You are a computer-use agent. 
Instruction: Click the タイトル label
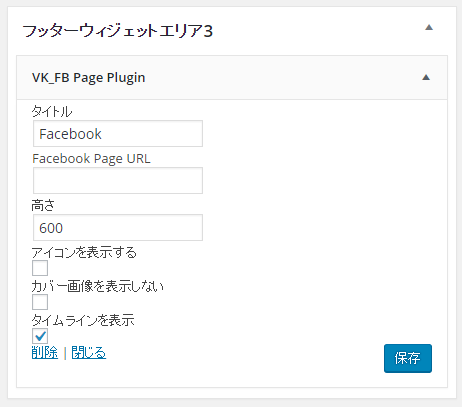coord(52,111)
